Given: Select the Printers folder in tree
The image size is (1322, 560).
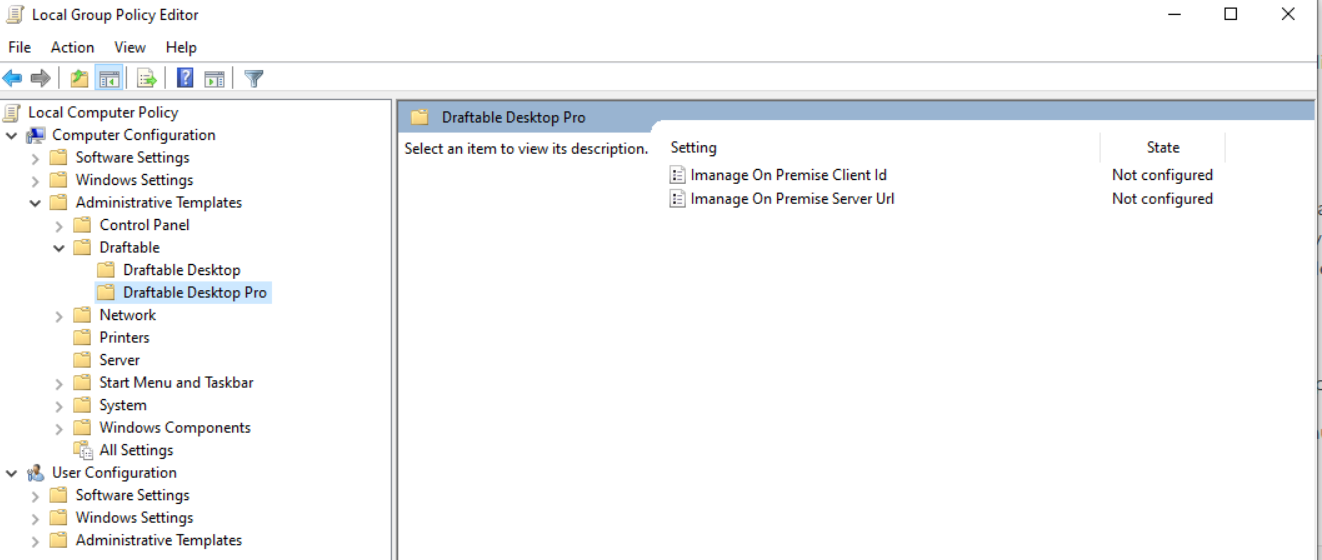Looking at the screenshot, I should point(124,338).
